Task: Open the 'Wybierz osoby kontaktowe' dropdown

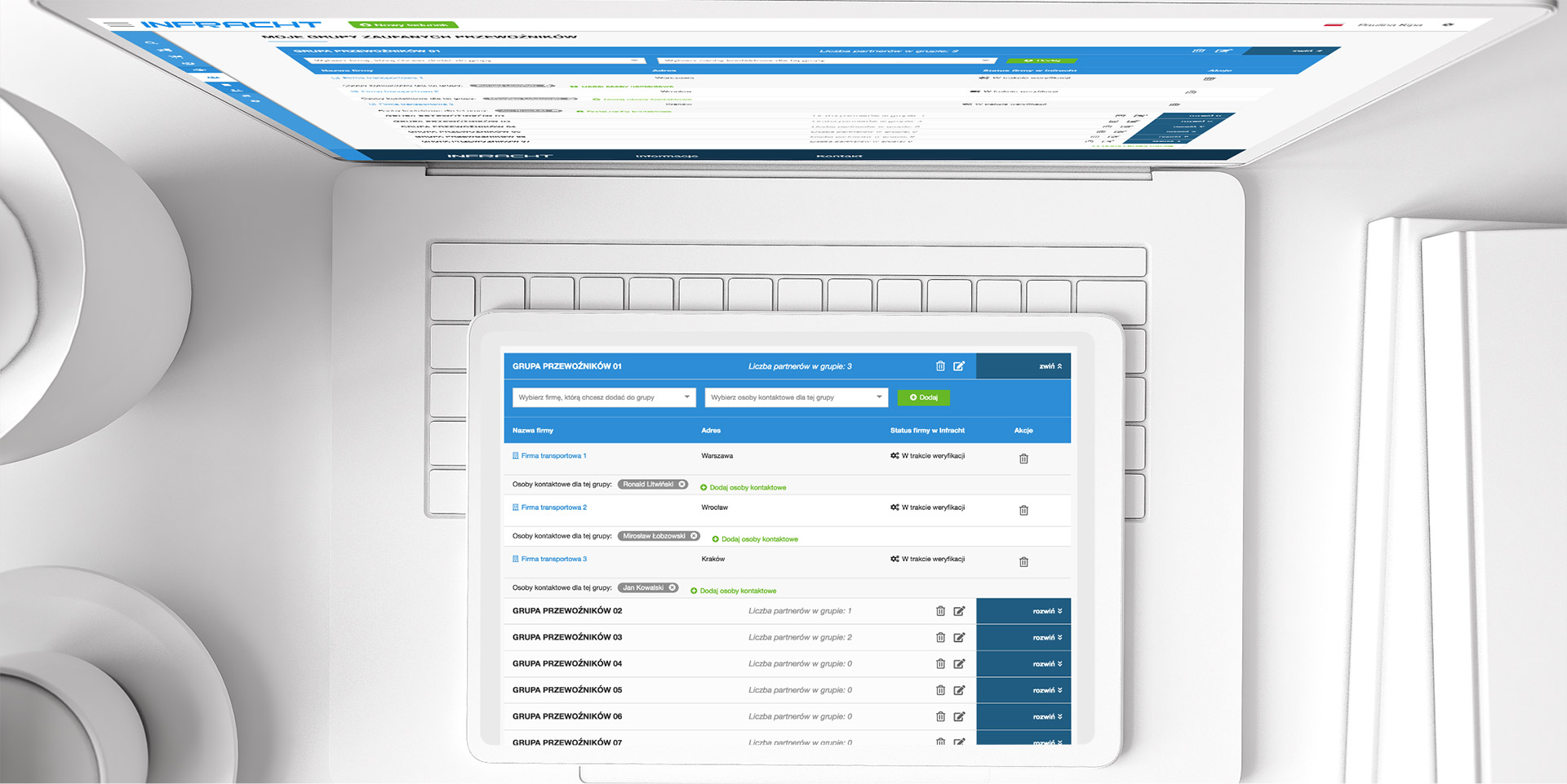Action: 796,397
